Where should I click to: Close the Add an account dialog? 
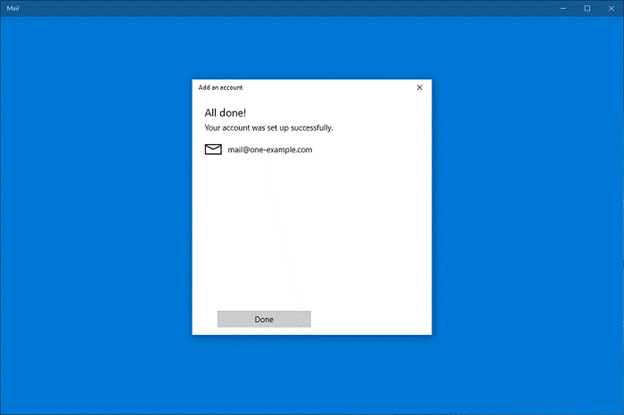pos(419,87)
